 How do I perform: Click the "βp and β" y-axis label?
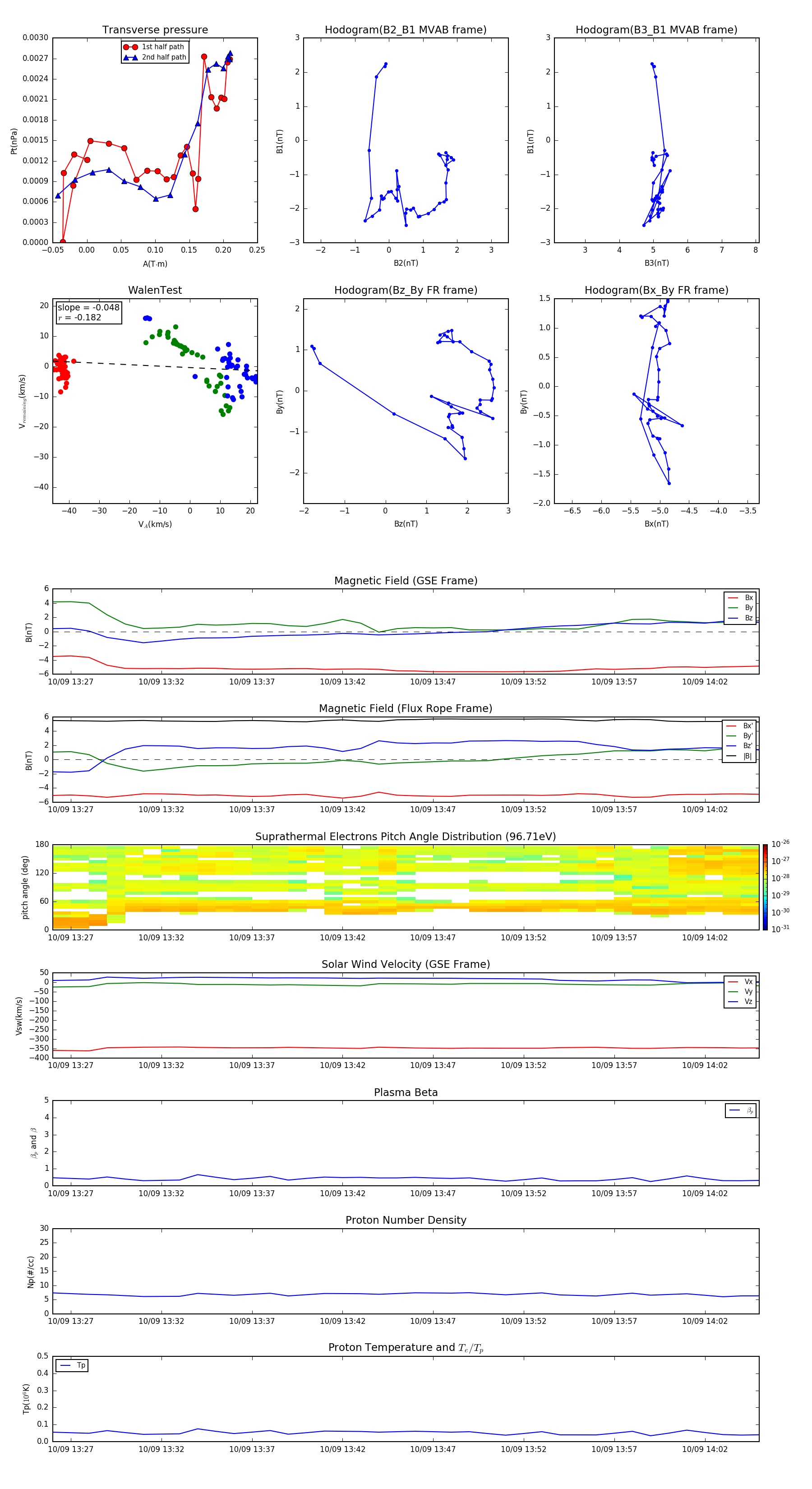pyautogui.click(x=33, y=1143)
